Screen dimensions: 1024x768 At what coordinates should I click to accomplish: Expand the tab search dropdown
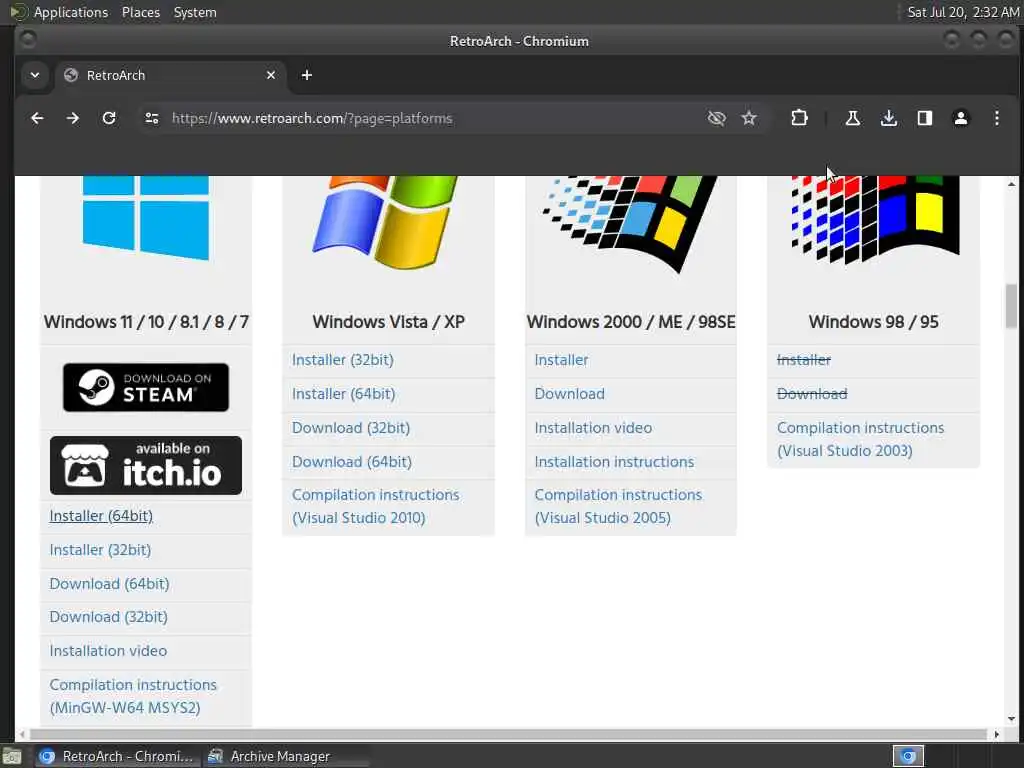[x=35, y=75]
